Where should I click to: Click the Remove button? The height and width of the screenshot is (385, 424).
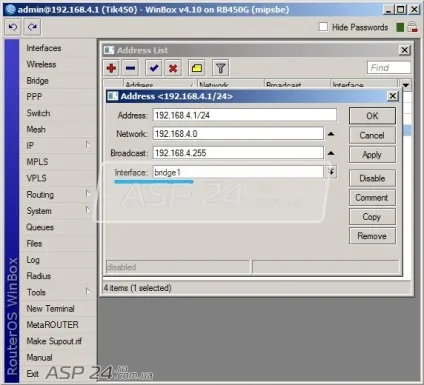[x=372, y=236]
